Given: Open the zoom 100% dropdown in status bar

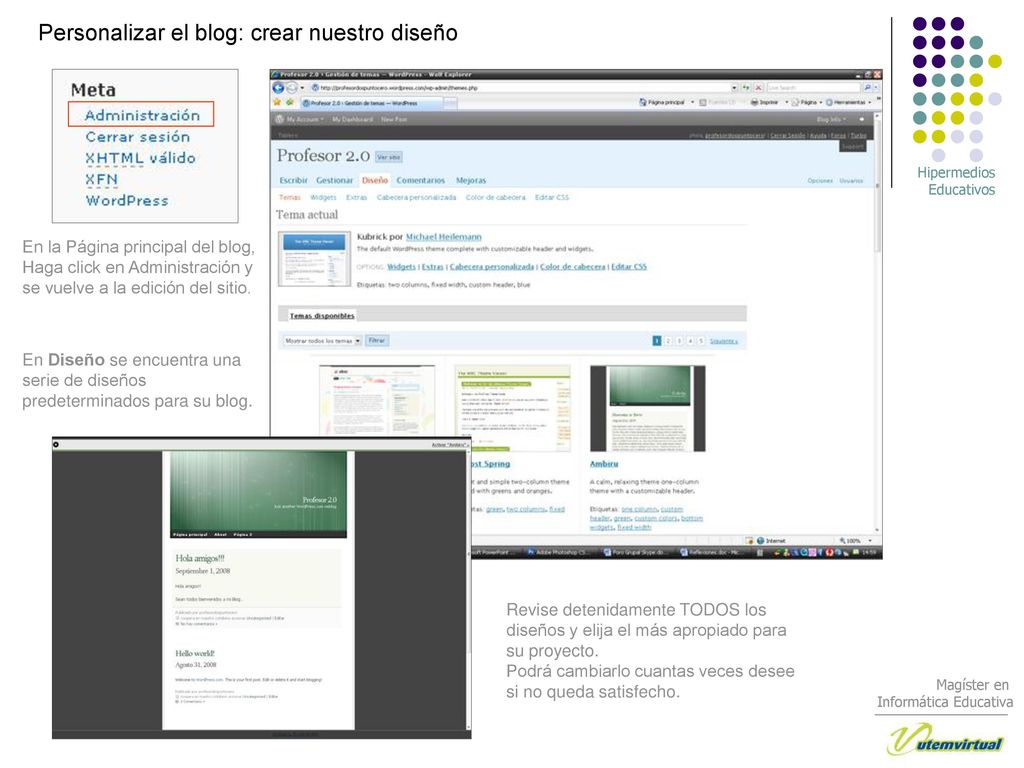Looking at the screenshot, I should [x=870, y=541].
